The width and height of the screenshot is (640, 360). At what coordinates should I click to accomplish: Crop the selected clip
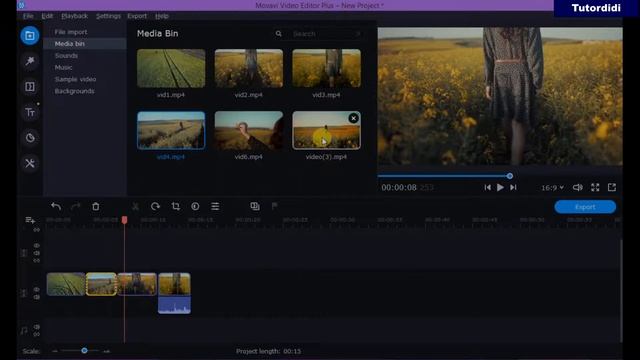[x=176, y=207]
